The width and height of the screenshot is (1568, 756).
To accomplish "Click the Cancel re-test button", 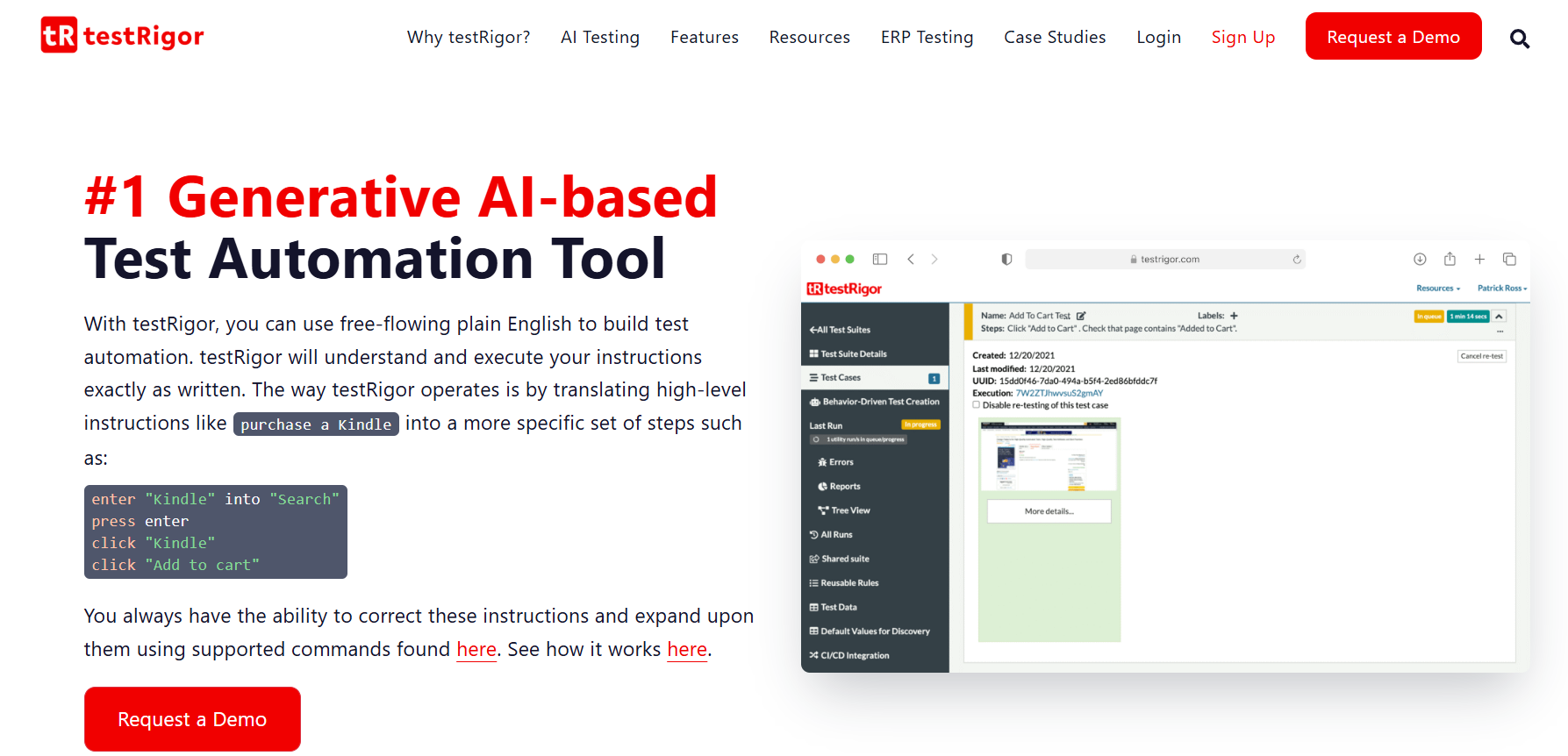I will (1482, 356).
